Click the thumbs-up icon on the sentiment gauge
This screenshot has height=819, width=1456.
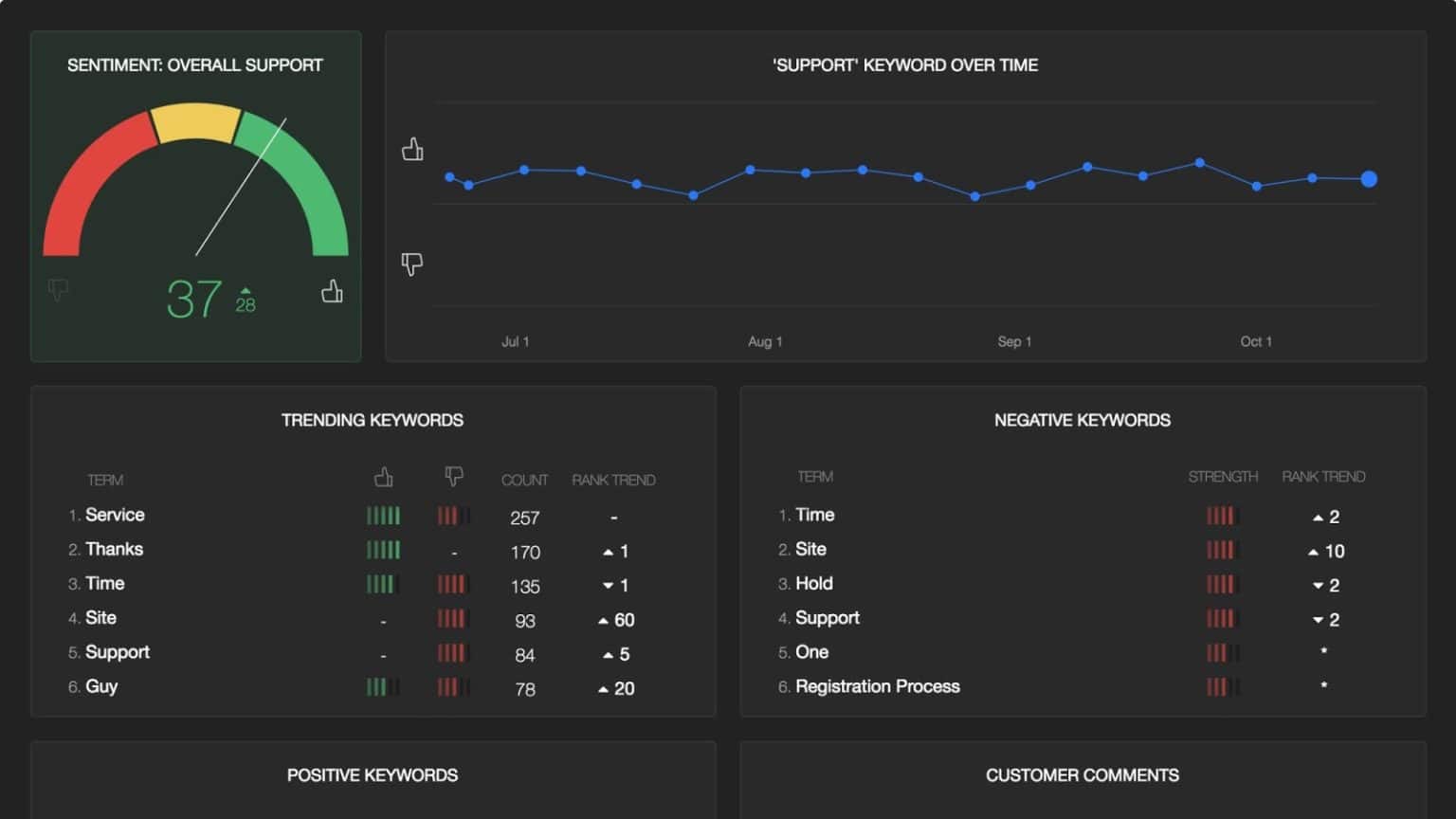coord(332,292)
